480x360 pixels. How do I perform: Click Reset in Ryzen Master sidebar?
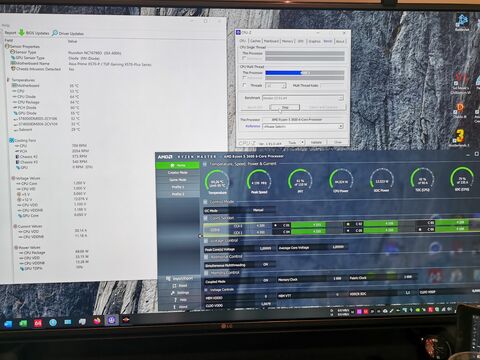coord(180,286)
